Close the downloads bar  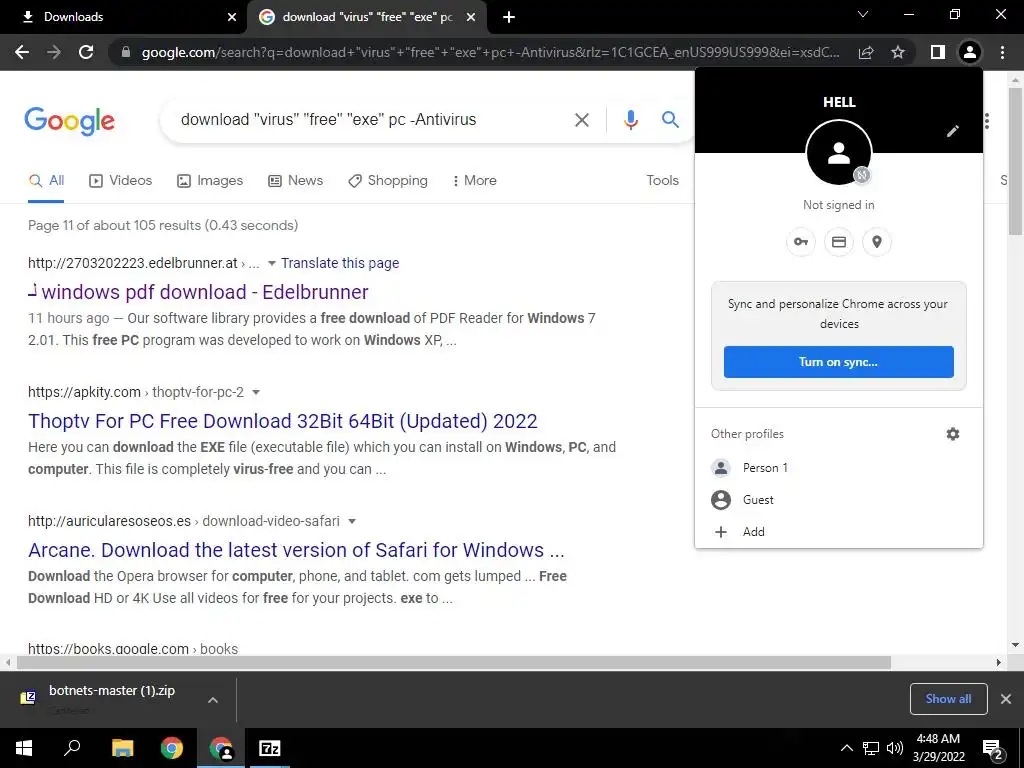pyautogui.click(x=1006, y=699)
